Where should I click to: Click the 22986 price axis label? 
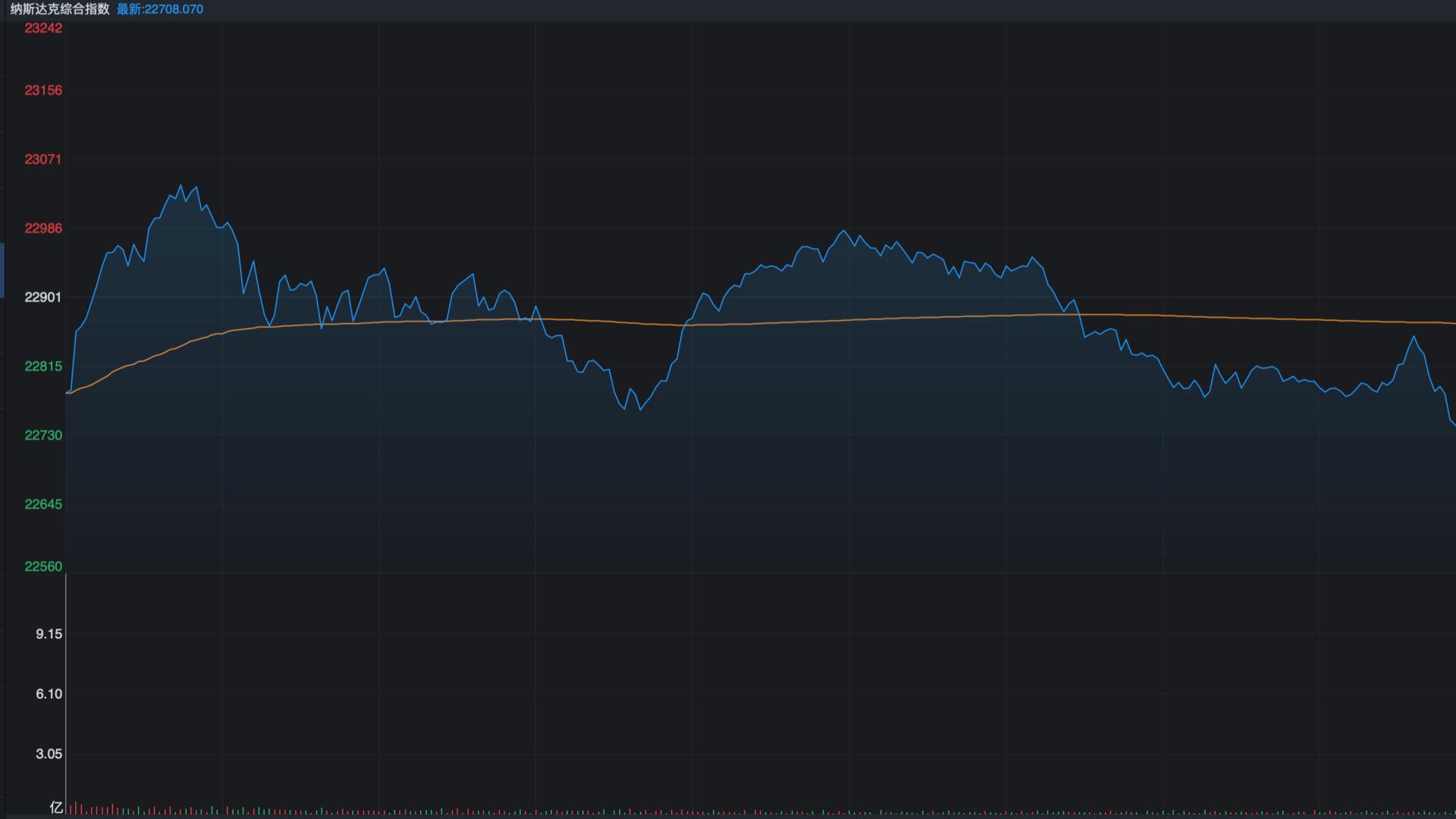coord(43,228)
